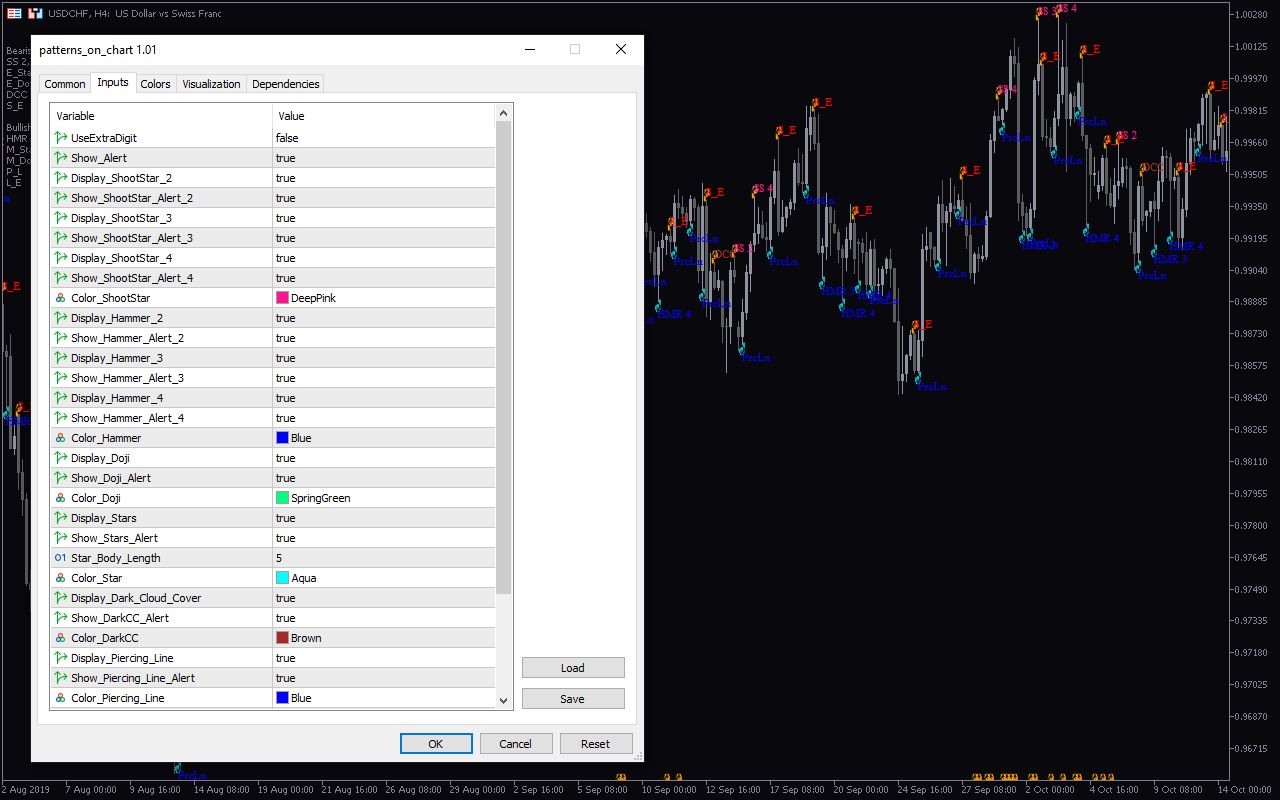Open the Color_Star Aqua value dropdown
The image size is (1280, 800).
pos(384,578)
